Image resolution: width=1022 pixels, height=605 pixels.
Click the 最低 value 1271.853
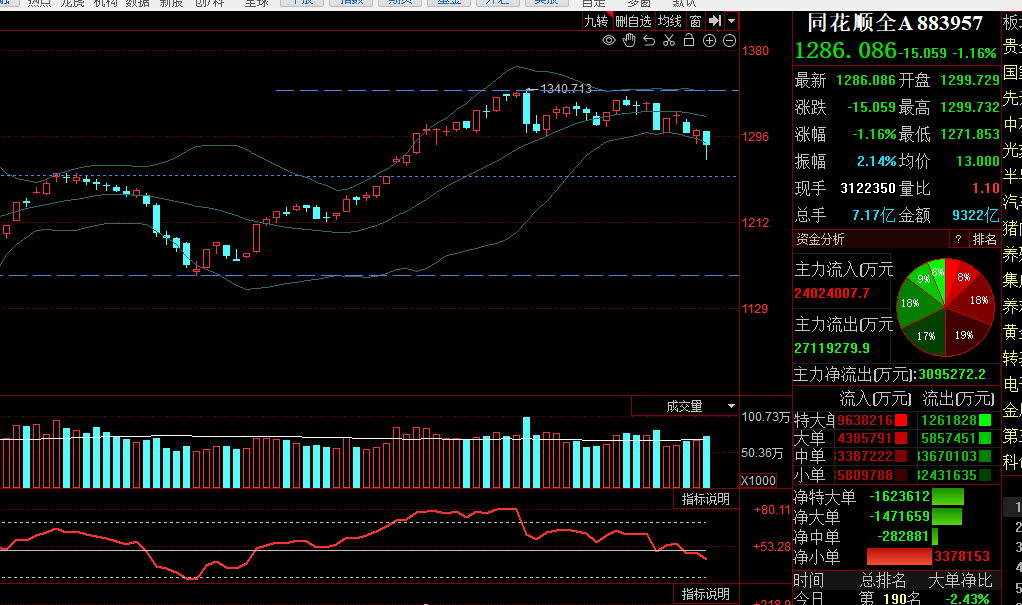coord(970,134)
